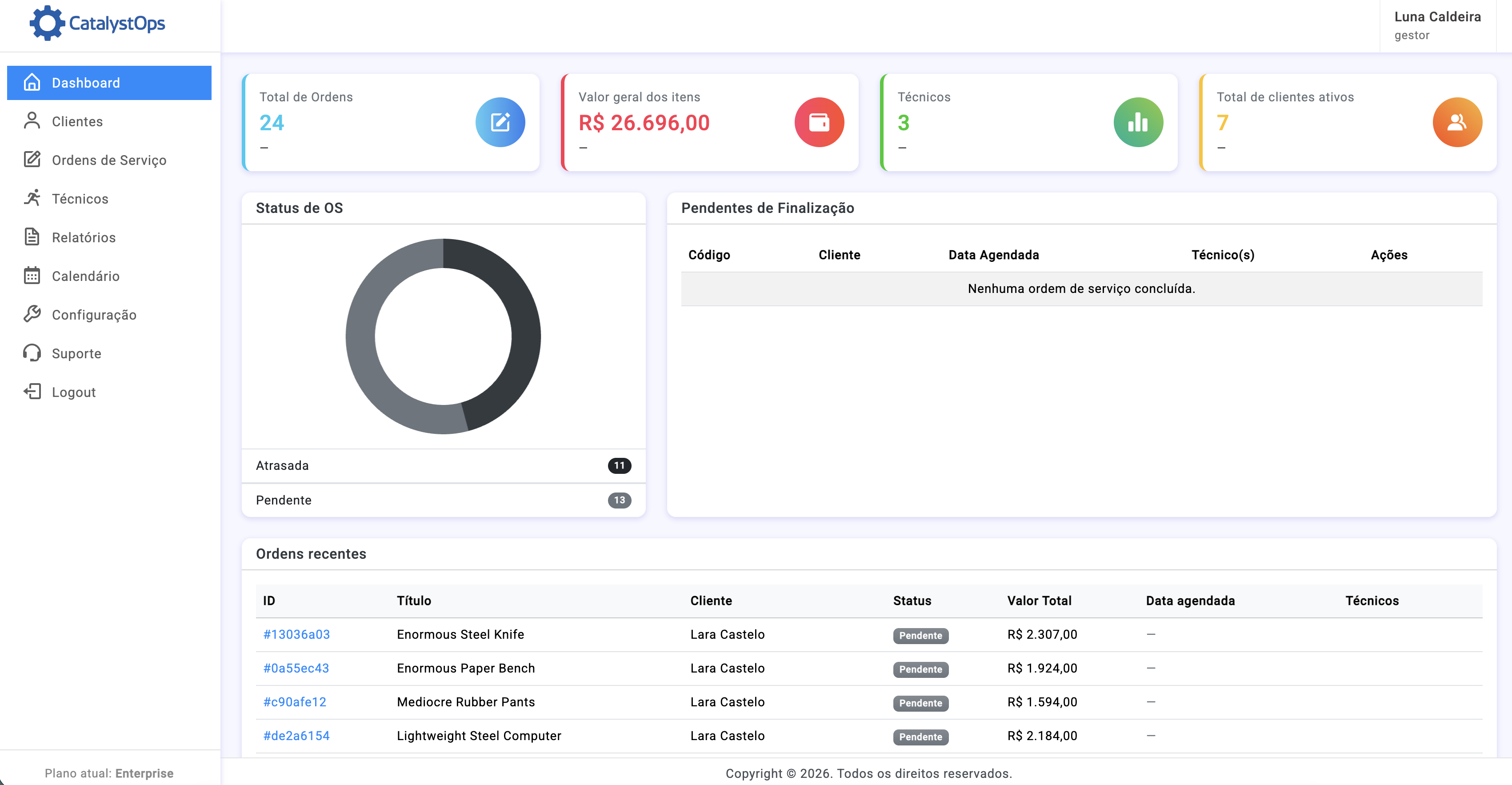Screen dimensions: 1512x785
Task: Go to Ordens de Serviço
Action: point(108,160)
